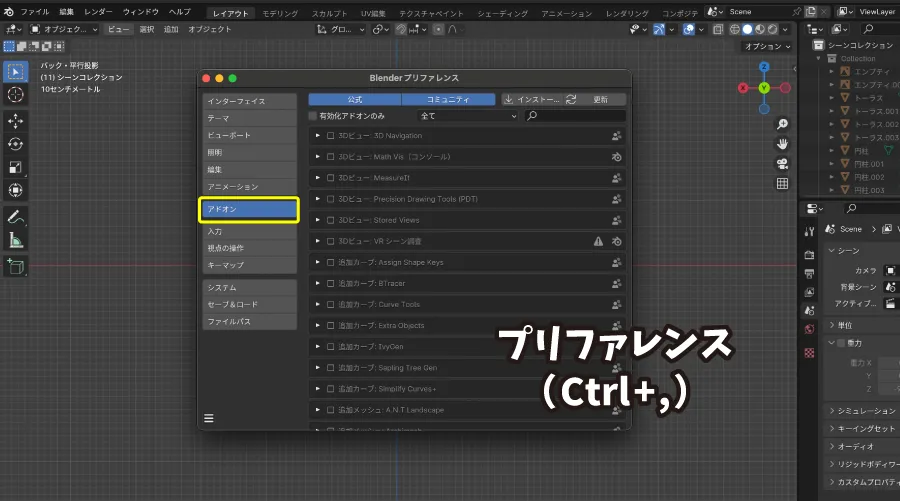Click the viewport zoom magnifier icon
900x501 pixels.
pyautogui.click(x=782, y=125)
